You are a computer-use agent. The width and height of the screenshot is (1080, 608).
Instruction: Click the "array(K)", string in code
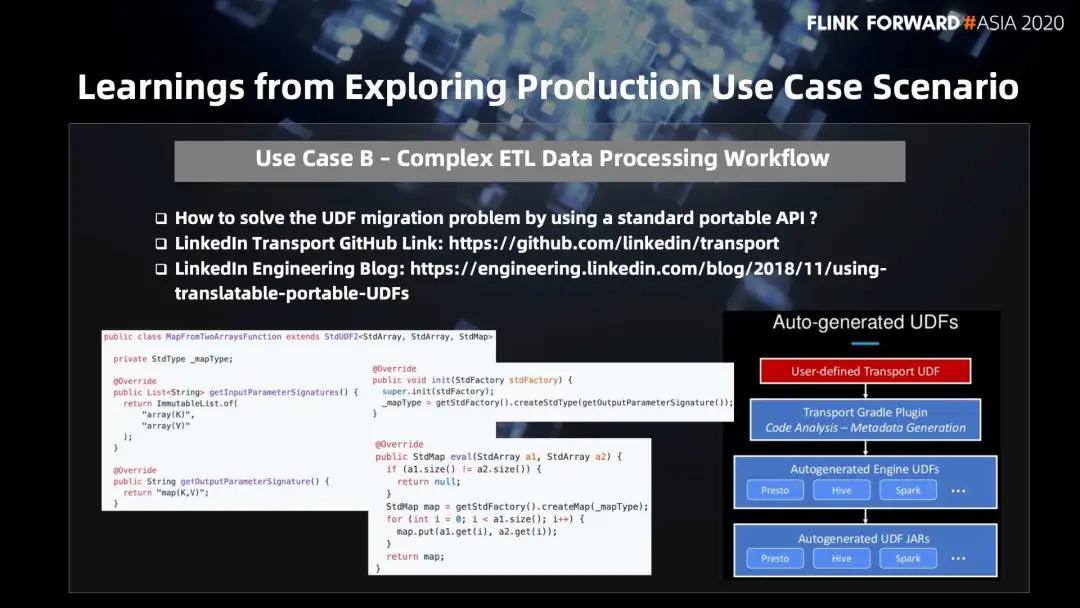pos(168,415)
